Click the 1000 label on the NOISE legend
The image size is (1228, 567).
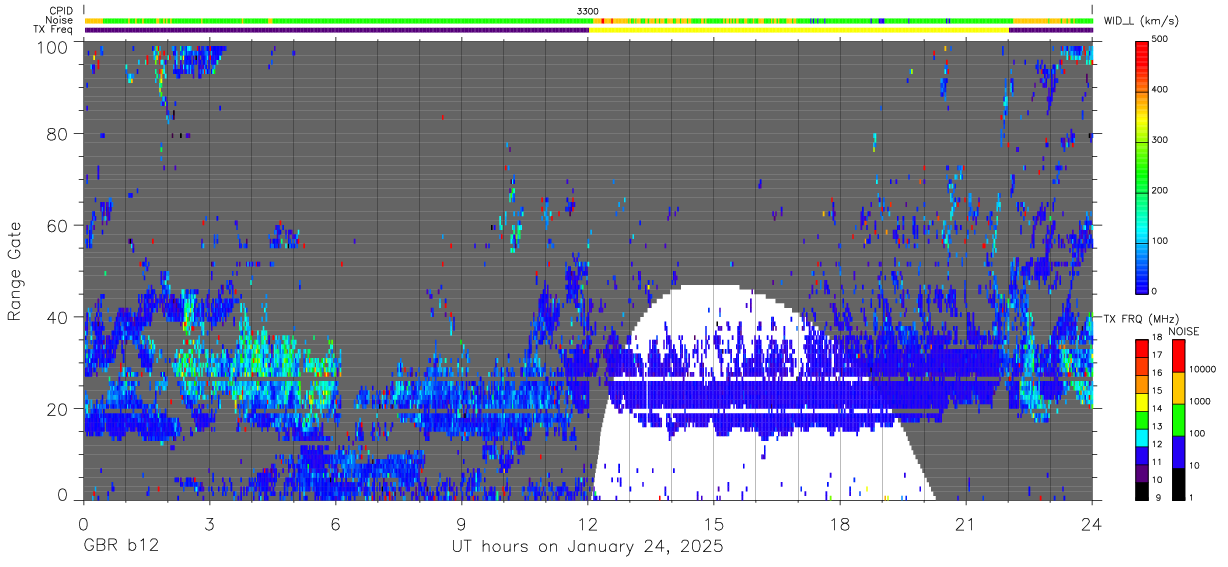click(1200, 401)
